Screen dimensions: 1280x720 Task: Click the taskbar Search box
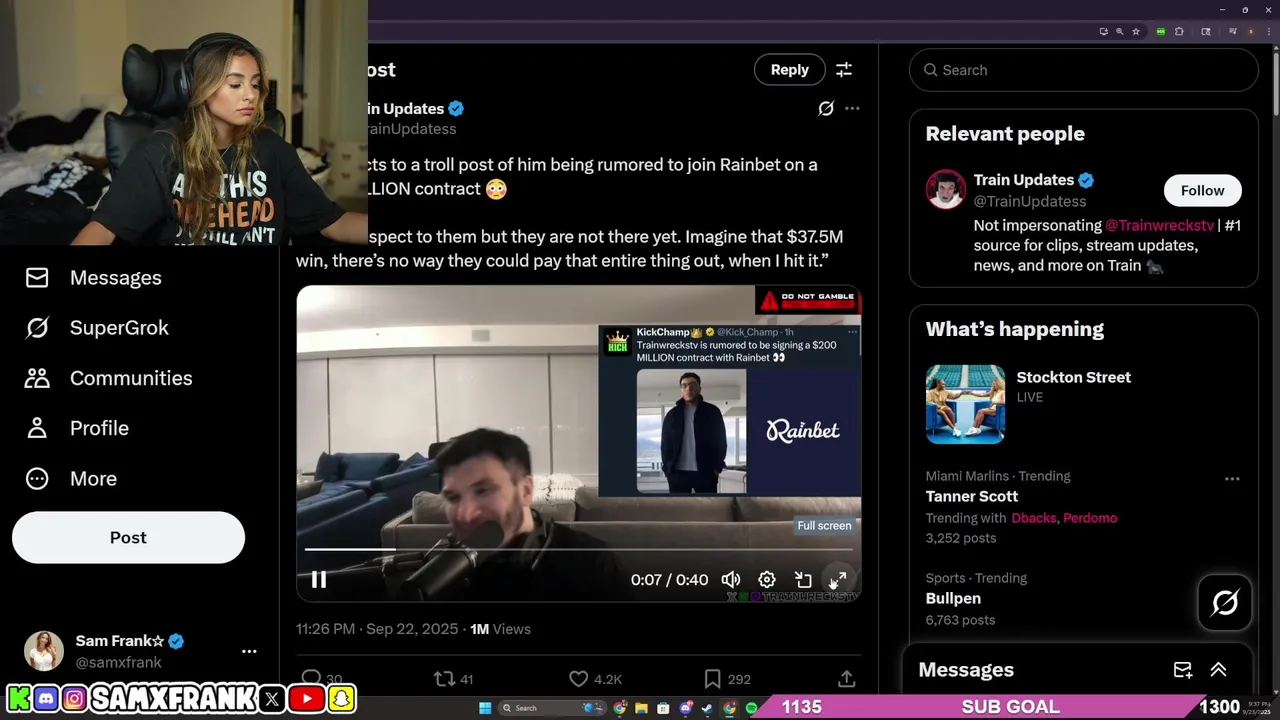coord(552,708)
